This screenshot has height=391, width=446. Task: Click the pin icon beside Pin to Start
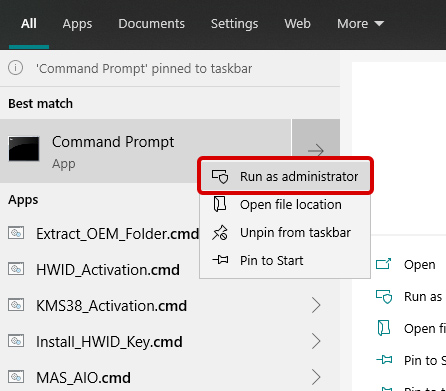220,260
